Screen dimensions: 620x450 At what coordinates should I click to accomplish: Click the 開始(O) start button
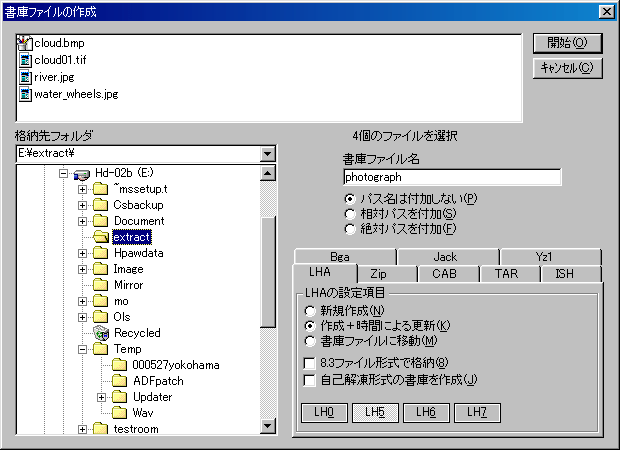click(x=567, y=43)
